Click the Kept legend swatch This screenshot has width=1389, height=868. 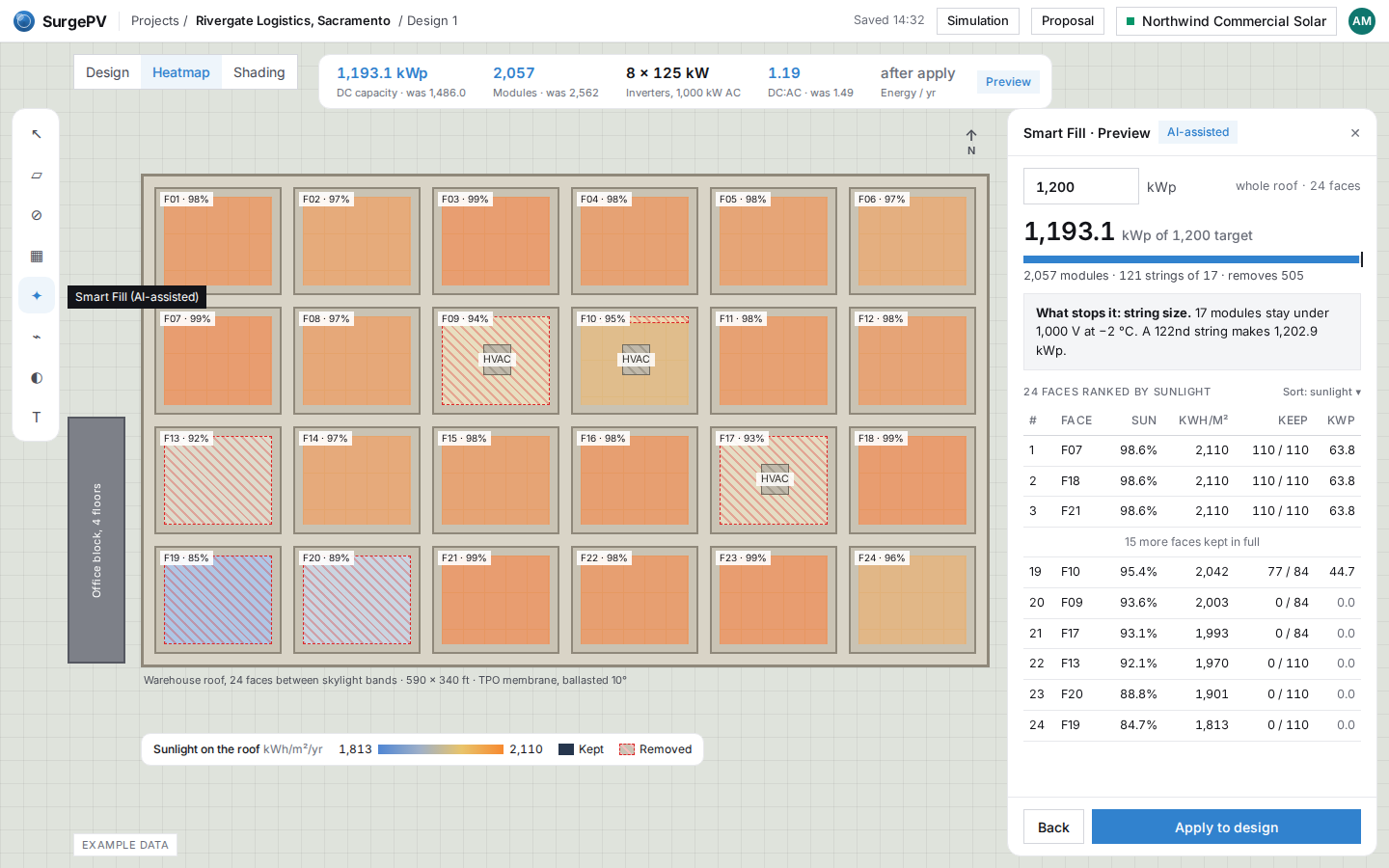(x=566, y=749)
